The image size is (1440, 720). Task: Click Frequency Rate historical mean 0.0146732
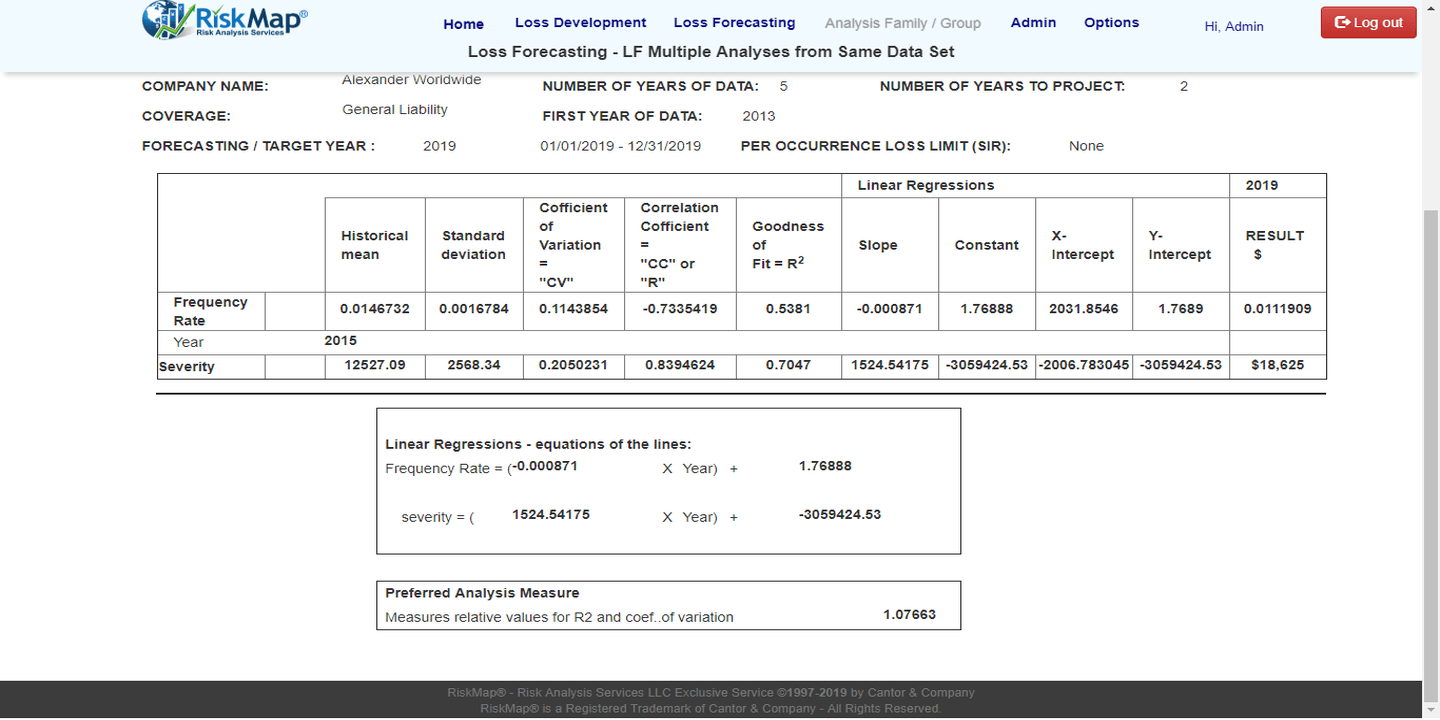click(x=375, y=309)
